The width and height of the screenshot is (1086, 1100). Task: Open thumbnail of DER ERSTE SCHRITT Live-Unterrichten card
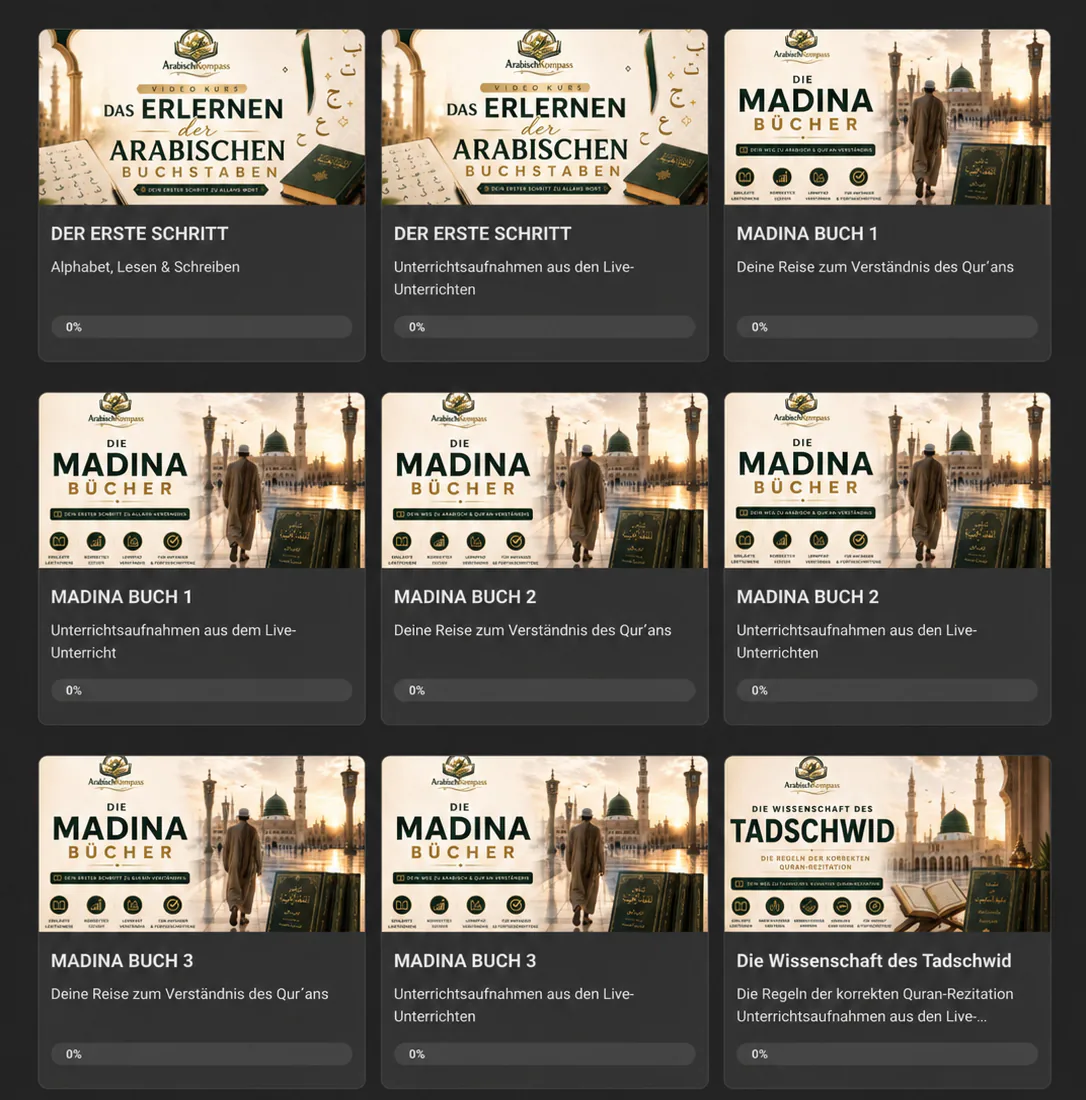click(x=544, y=117)
